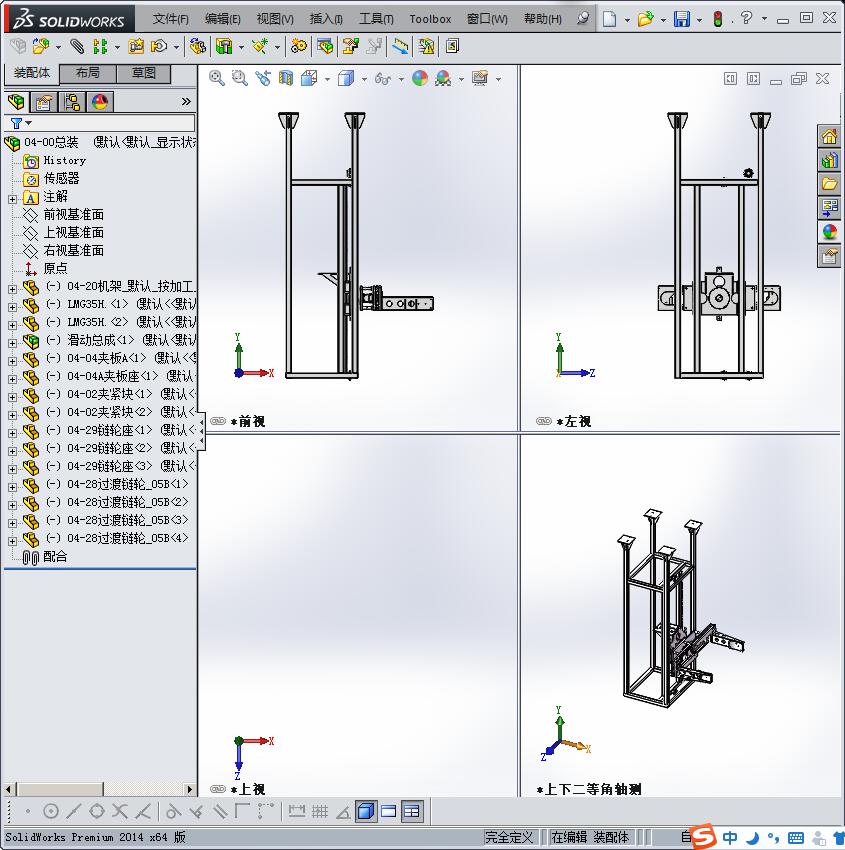Click New document icon

(x=610, y=20)
